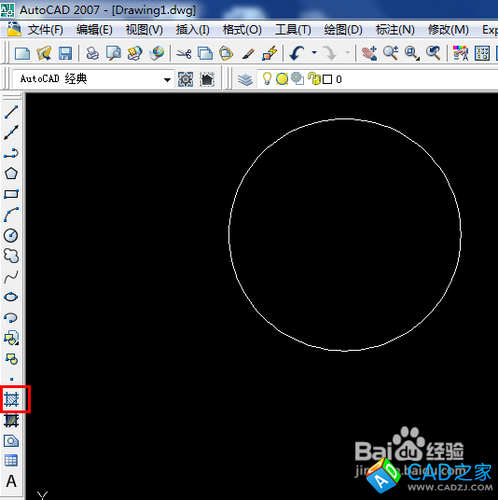Toggle layer lock padlock icon

click(x=314, y=79)
